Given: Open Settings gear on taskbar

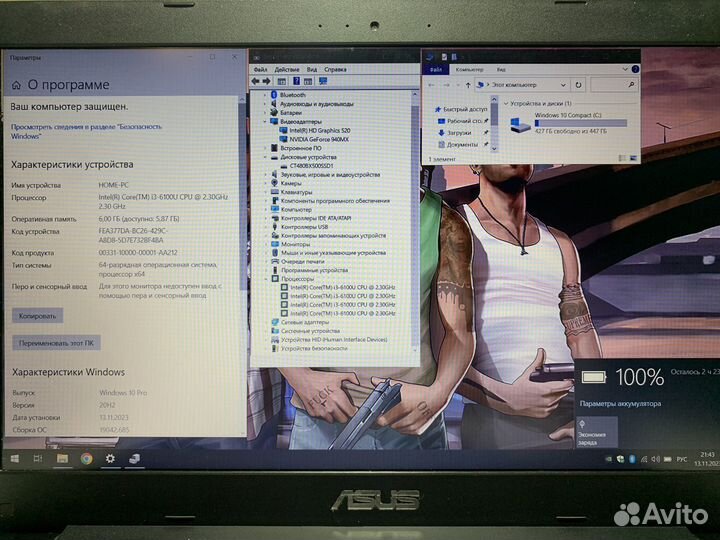Looking at the screenshot, I should click(110, 458).
